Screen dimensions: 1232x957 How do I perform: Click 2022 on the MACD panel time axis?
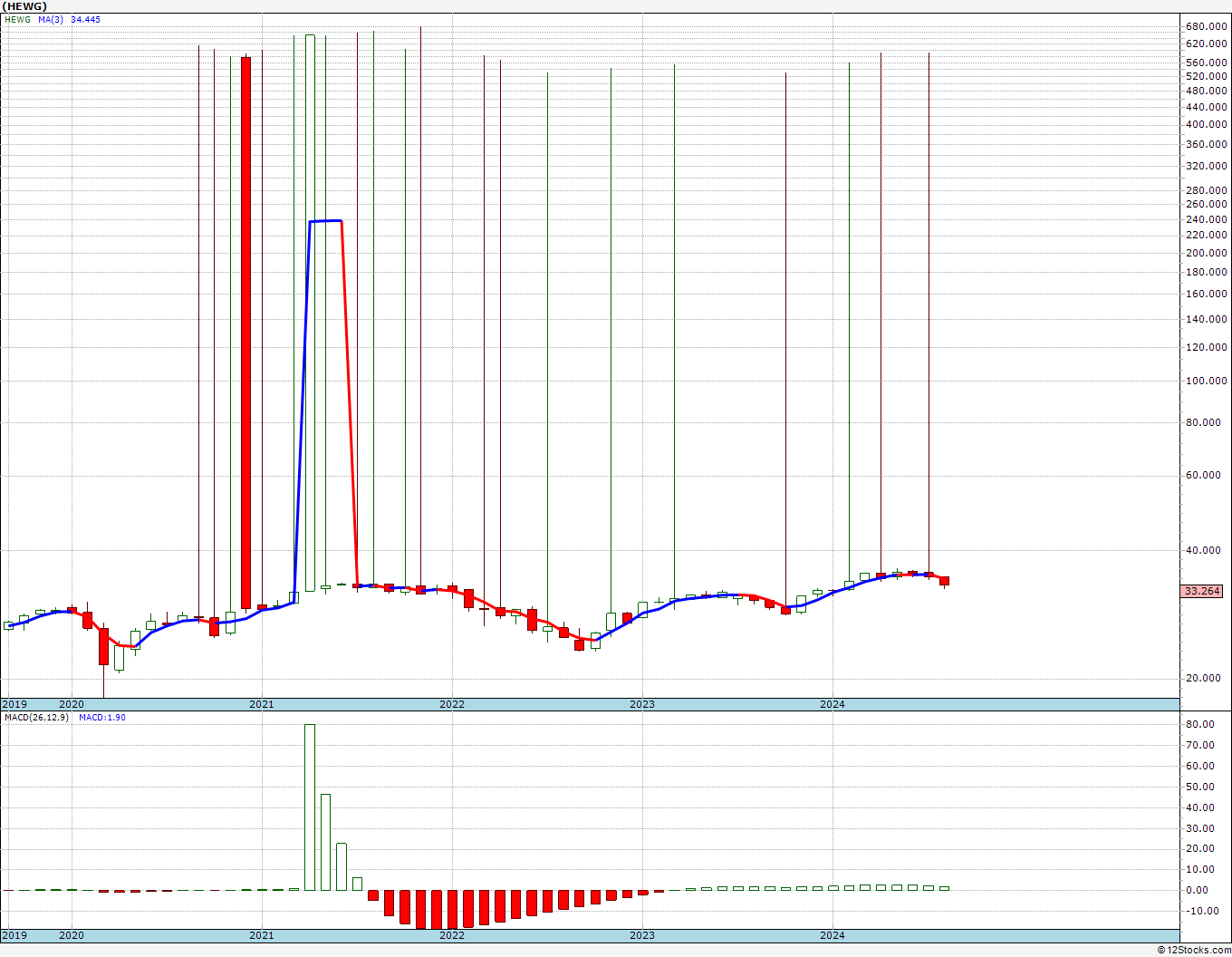pyautogui.click(x=451, y=935)
